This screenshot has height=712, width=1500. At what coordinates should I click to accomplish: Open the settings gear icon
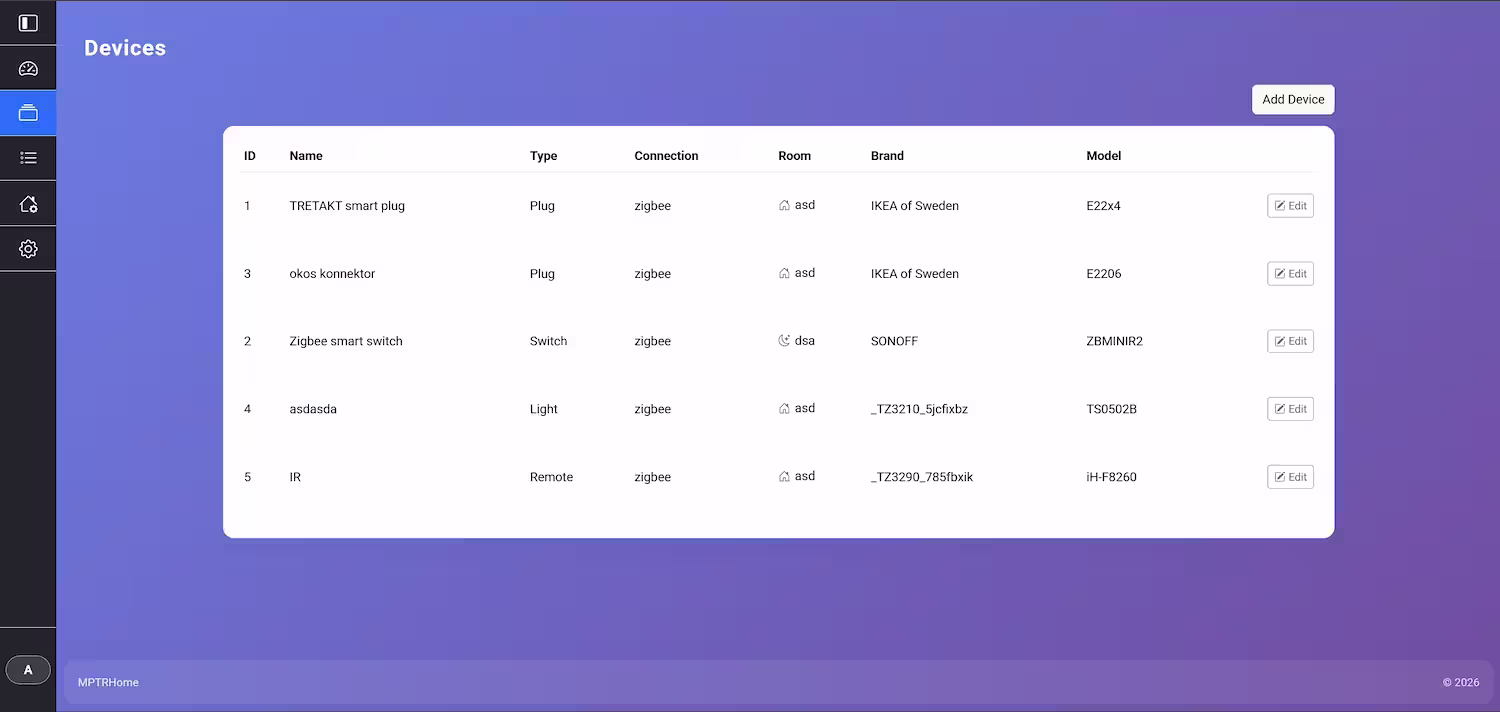click(28, 248)
